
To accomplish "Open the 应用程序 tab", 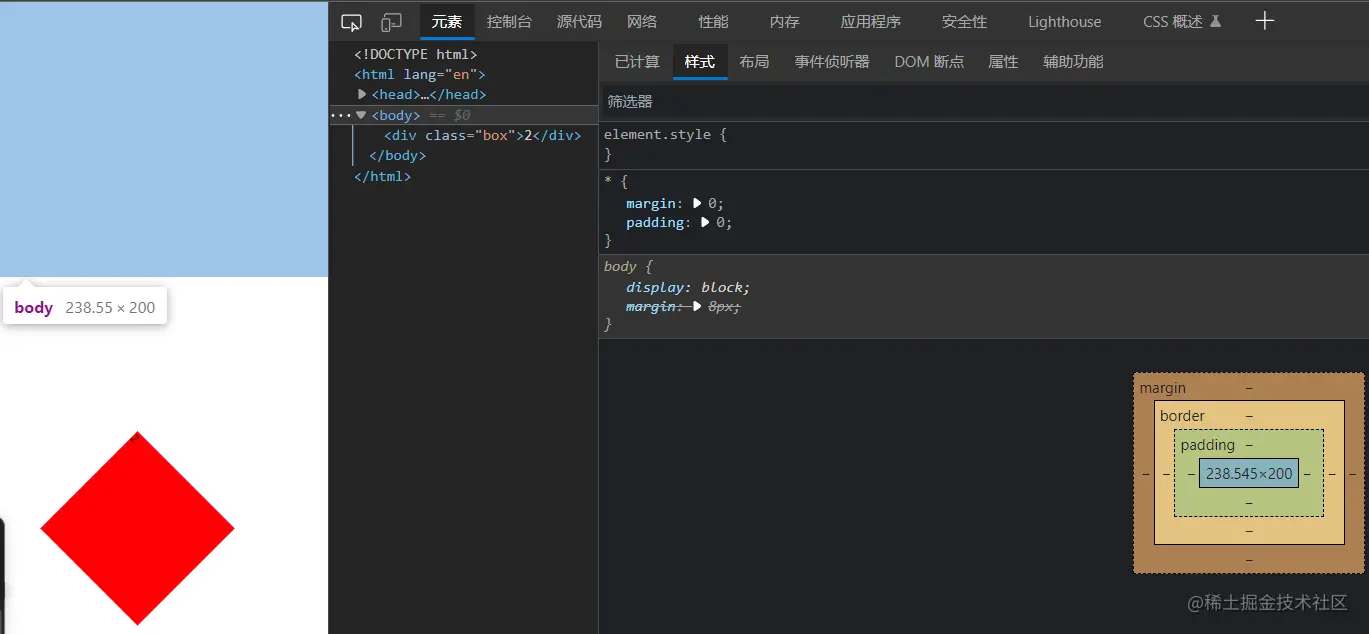I will point(870,22).
